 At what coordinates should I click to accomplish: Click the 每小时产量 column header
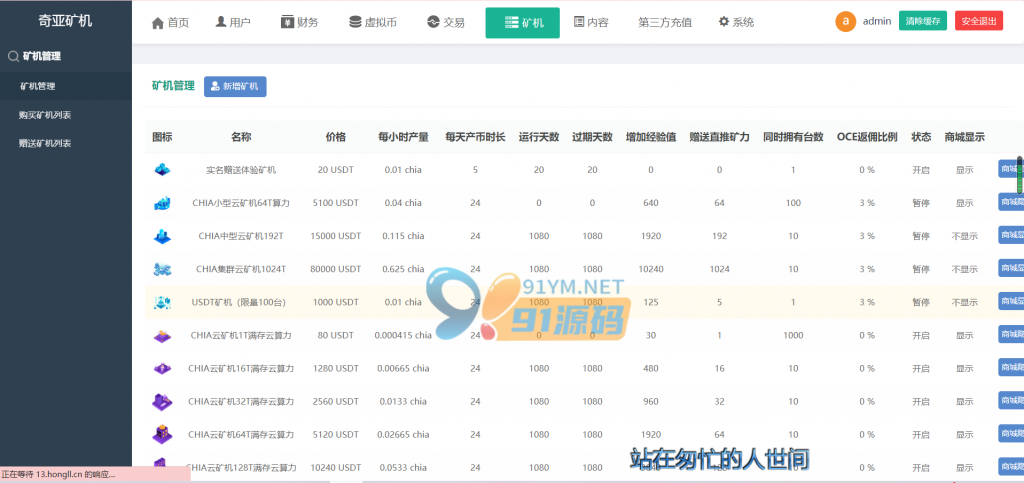[403, 138]
